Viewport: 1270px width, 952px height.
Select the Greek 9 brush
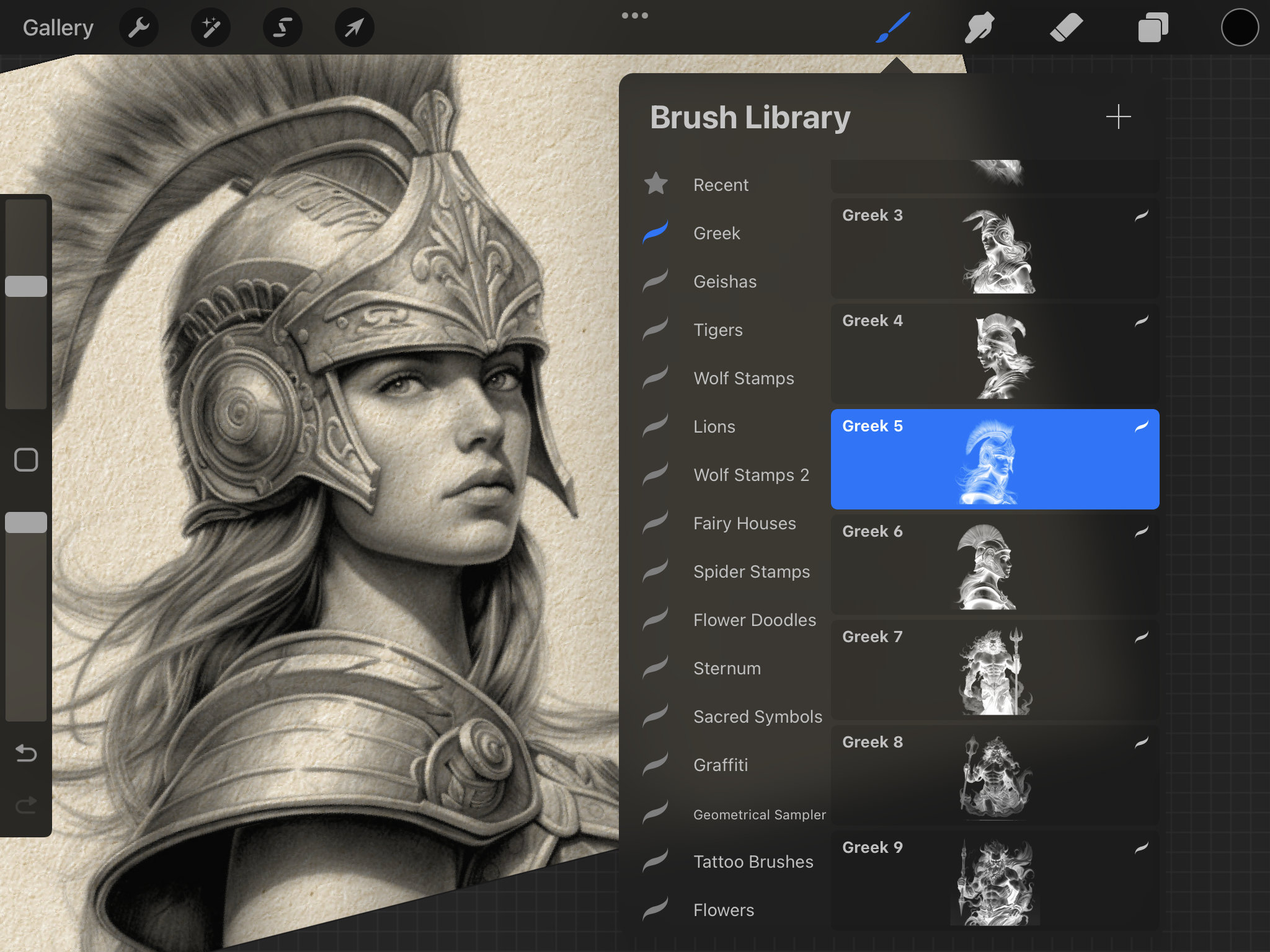(995, 881)
